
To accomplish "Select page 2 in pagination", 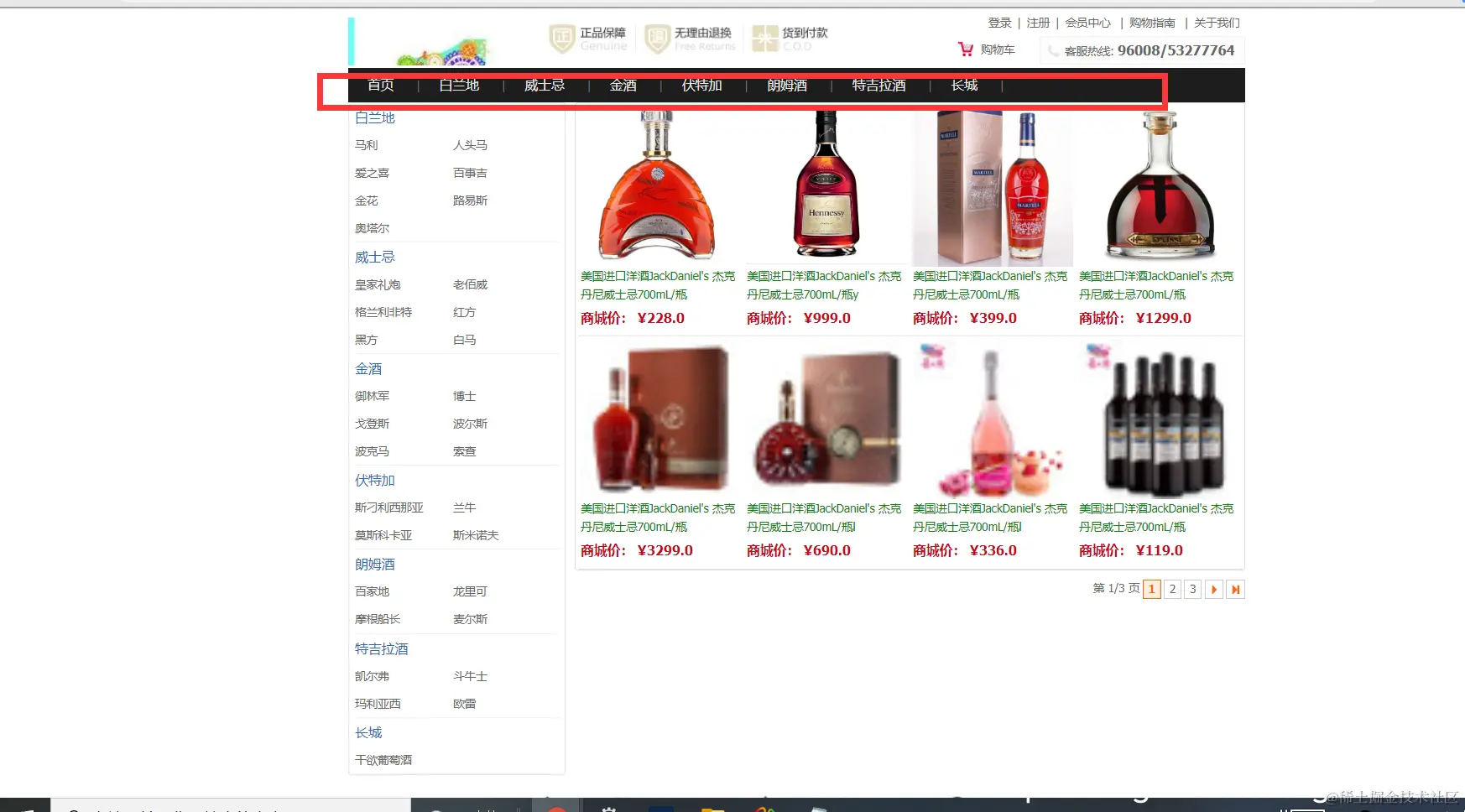I will click(1173, 590).
